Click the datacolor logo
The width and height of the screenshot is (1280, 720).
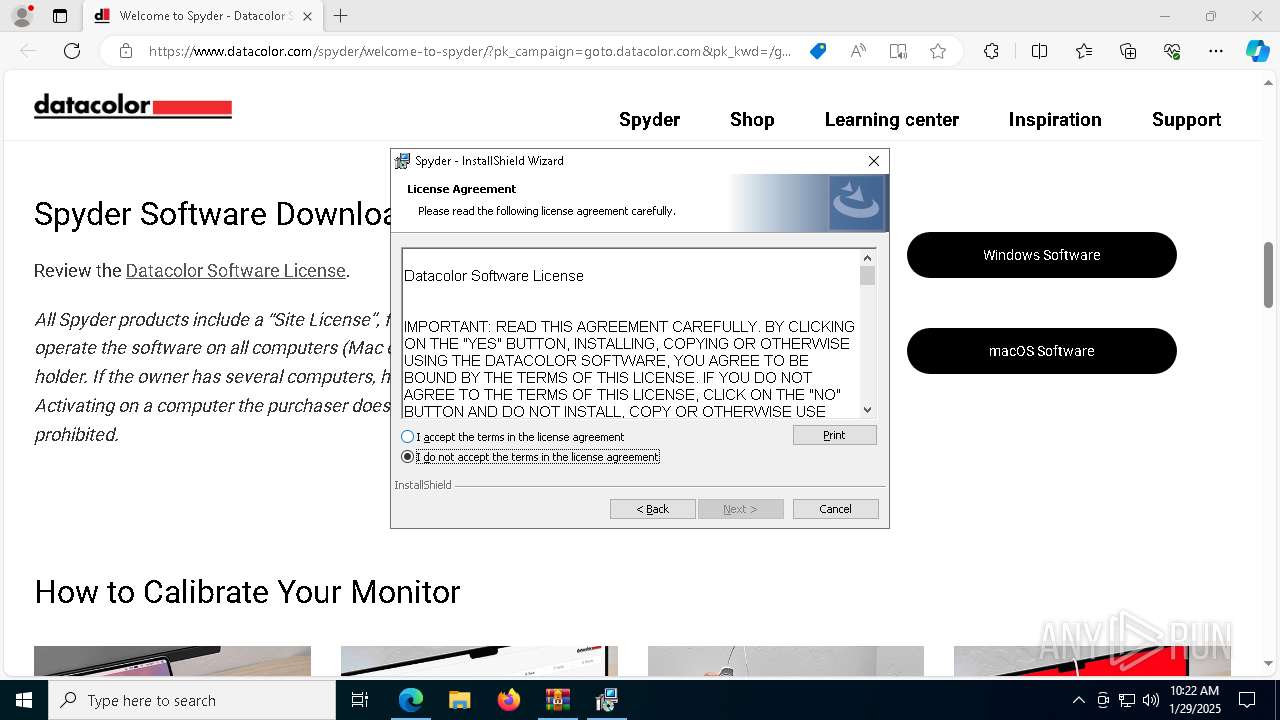133,106
